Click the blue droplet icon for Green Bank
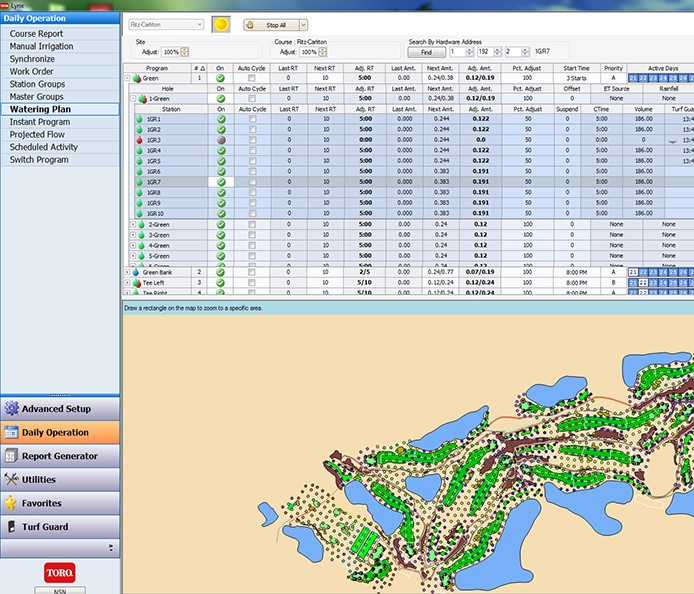This screenshot has width=694, height=594. click(135, 272)
